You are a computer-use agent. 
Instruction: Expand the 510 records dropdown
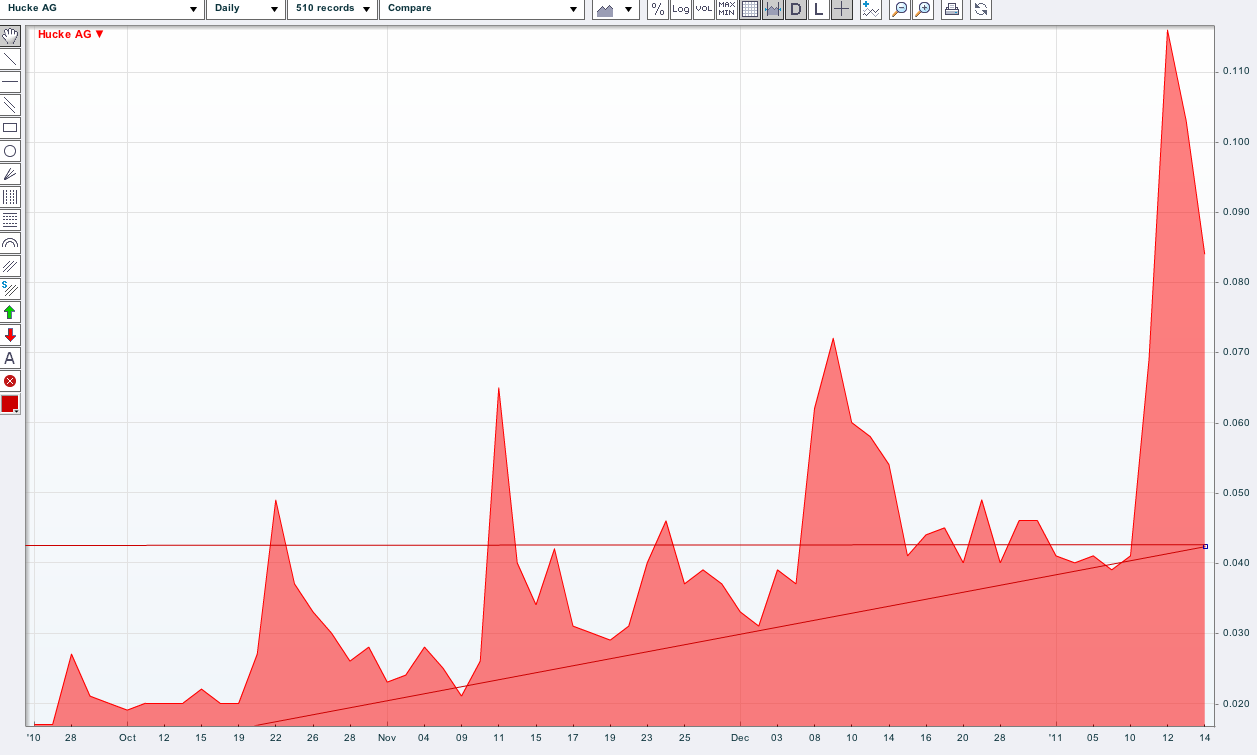click(333, 9)
